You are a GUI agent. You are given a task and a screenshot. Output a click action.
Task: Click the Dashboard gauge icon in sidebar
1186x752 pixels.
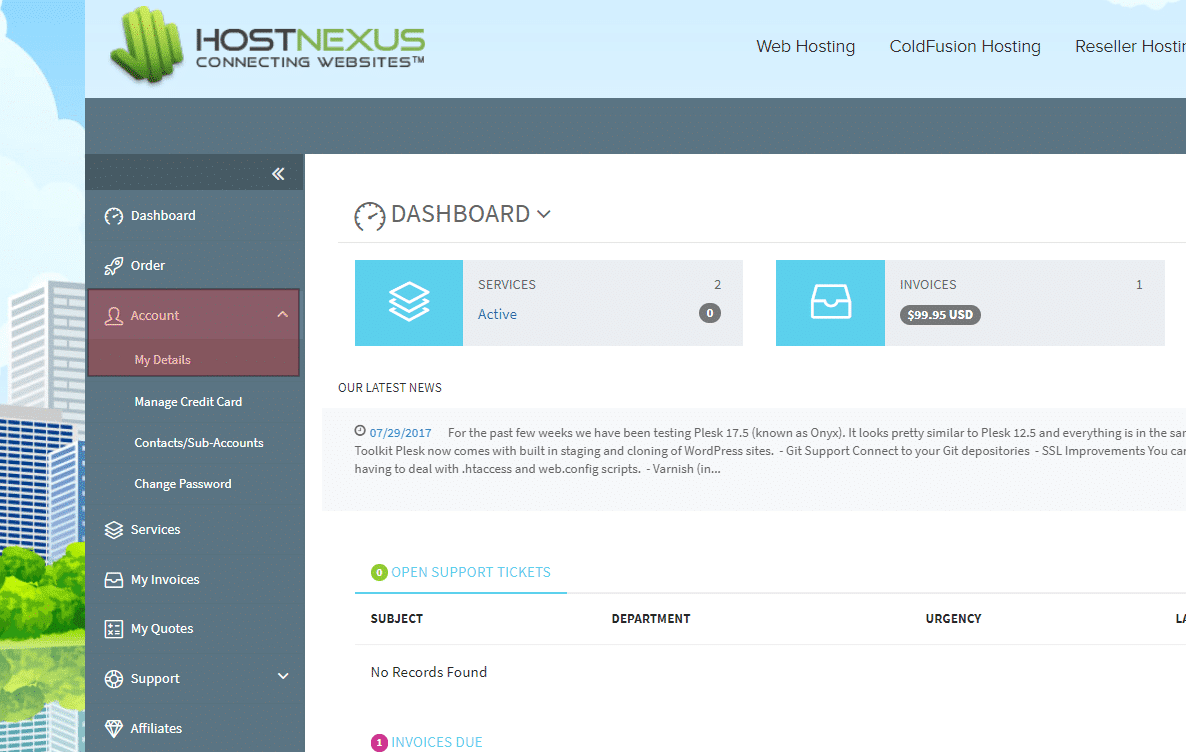point(114,216)
